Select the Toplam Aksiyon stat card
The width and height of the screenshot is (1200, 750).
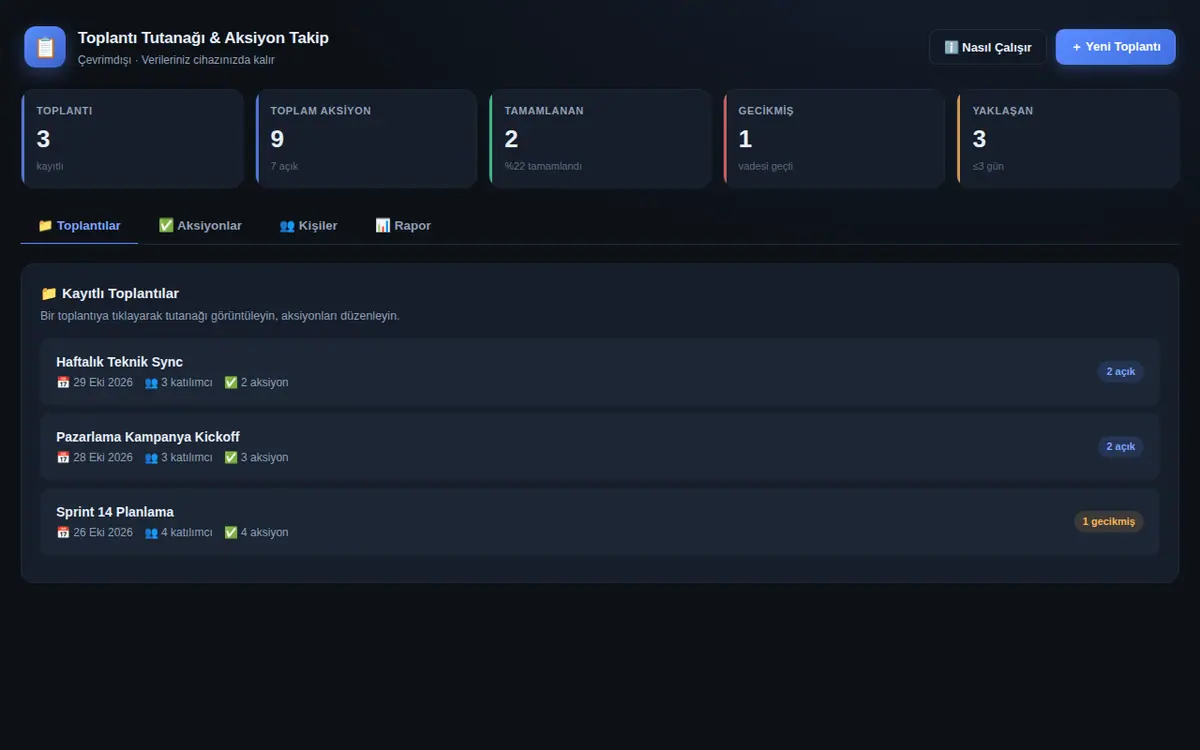366,139
